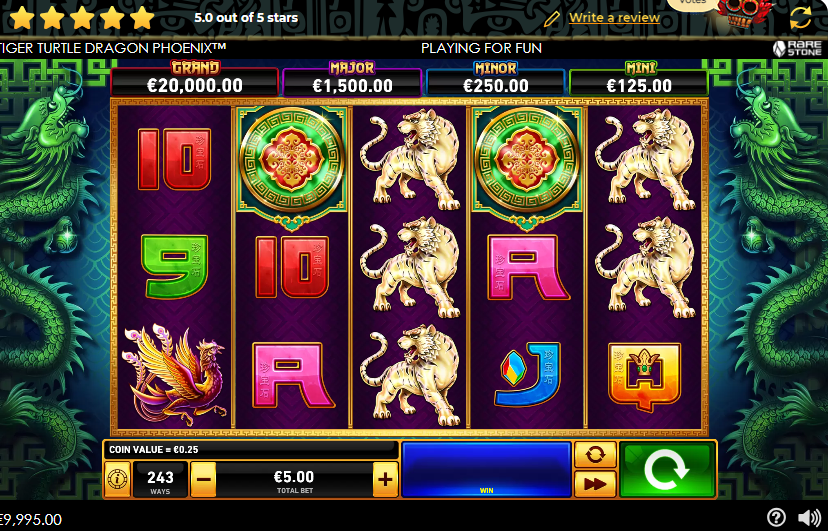The height and width of the screenshot is (531, 828).
Task: Open the help question mark icon
Action: 776,517
